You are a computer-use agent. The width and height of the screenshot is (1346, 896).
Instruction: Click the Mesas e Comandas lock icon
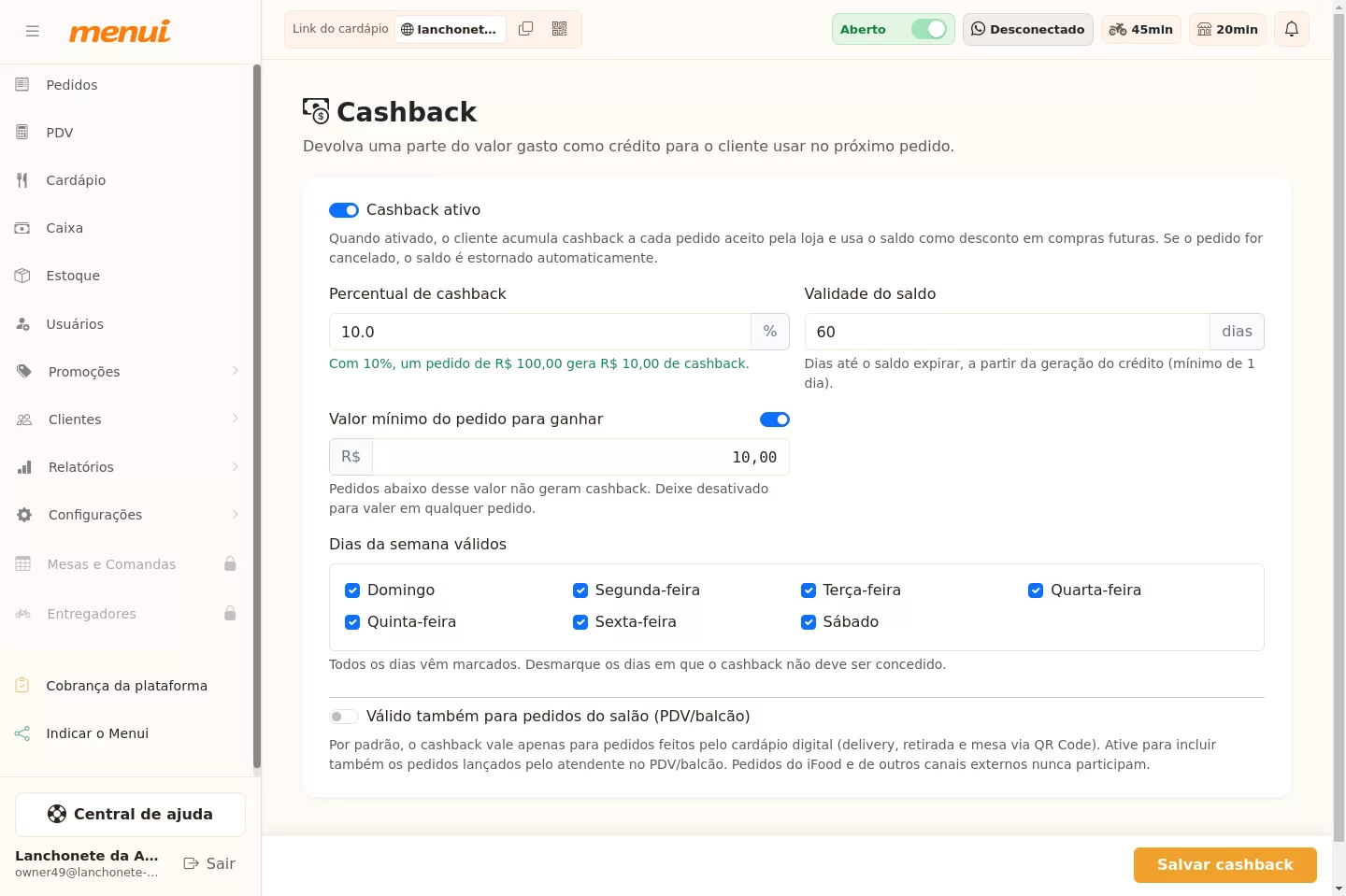pos(230,563)
